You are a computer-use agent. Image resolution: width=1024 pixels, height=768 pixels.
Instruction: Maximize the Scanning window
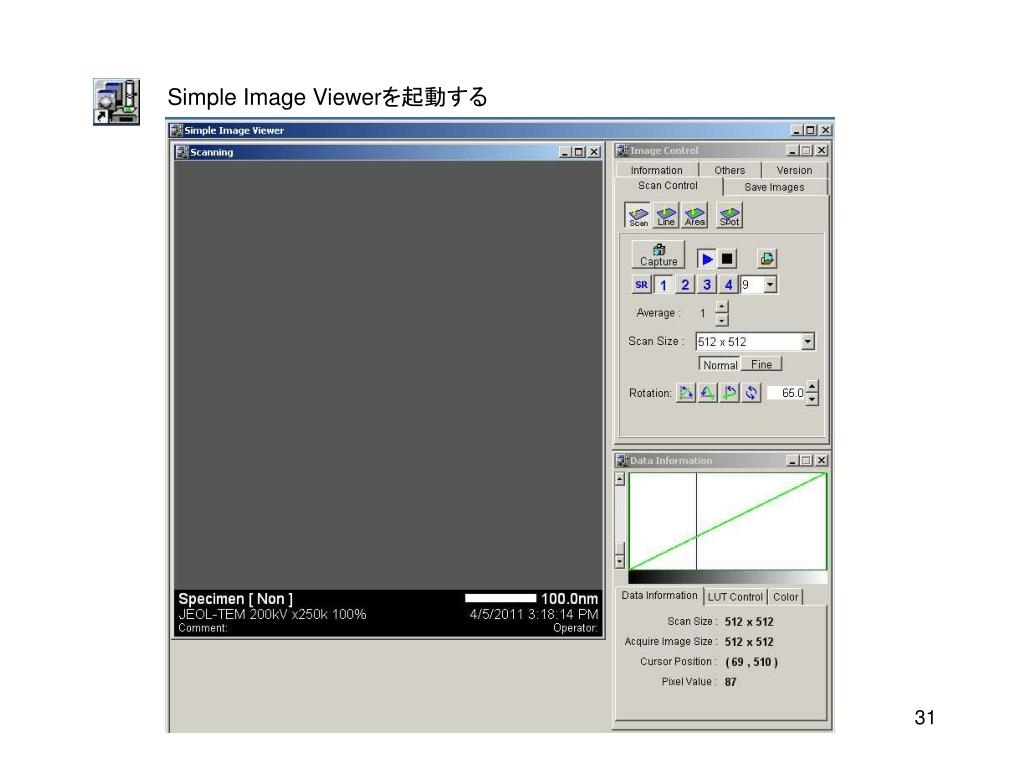[x=578, y=152]
